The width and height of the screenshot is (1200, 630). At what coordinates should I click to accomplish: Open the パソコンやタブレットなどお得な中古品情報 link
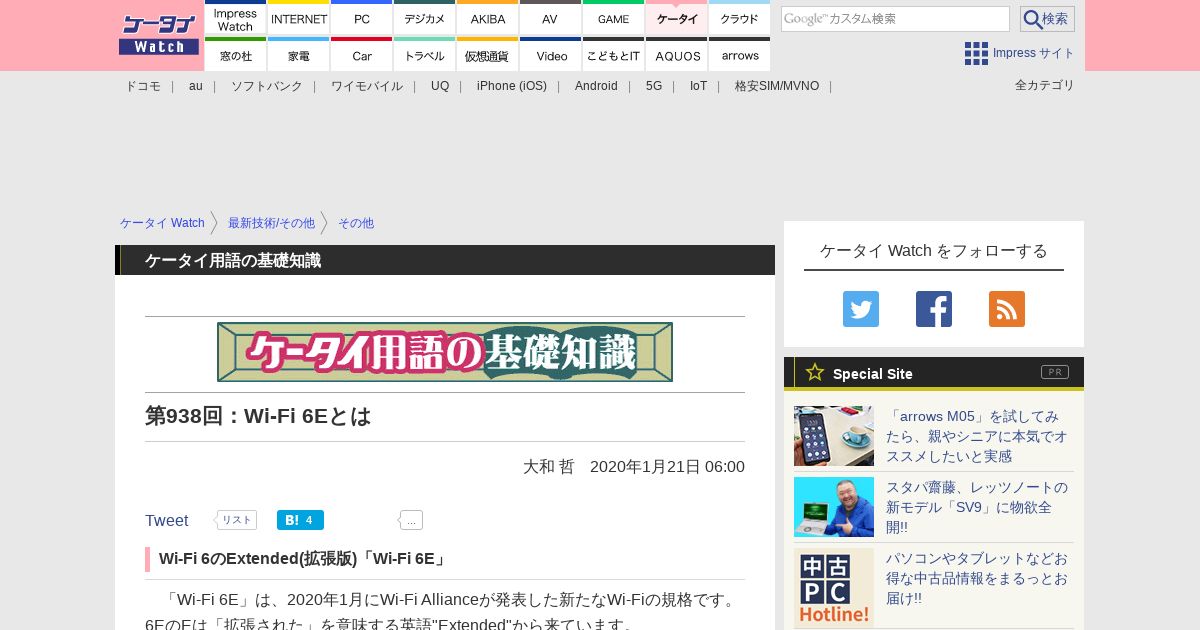coord(977,578)
